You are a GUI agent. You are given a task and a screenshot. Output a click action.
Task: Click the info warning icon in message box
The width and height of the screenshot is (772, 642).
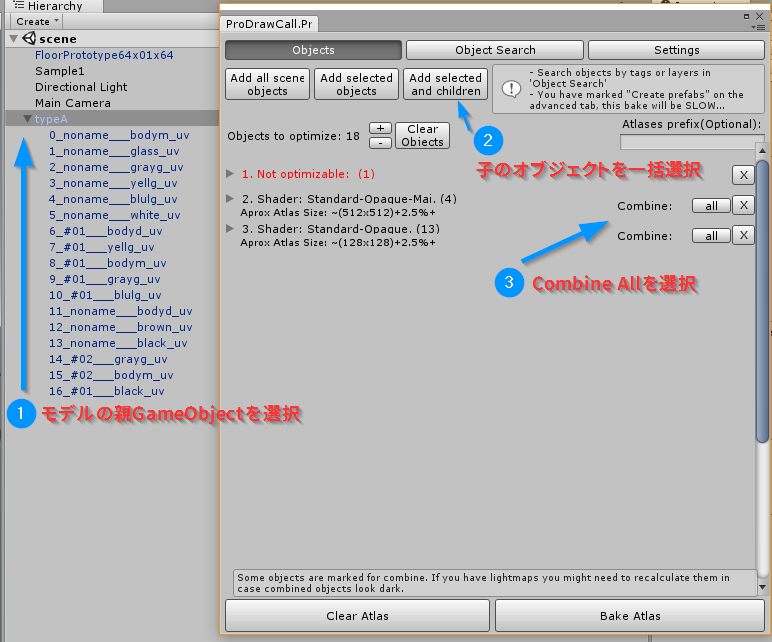pyautogui.click(x=511, y=89)
